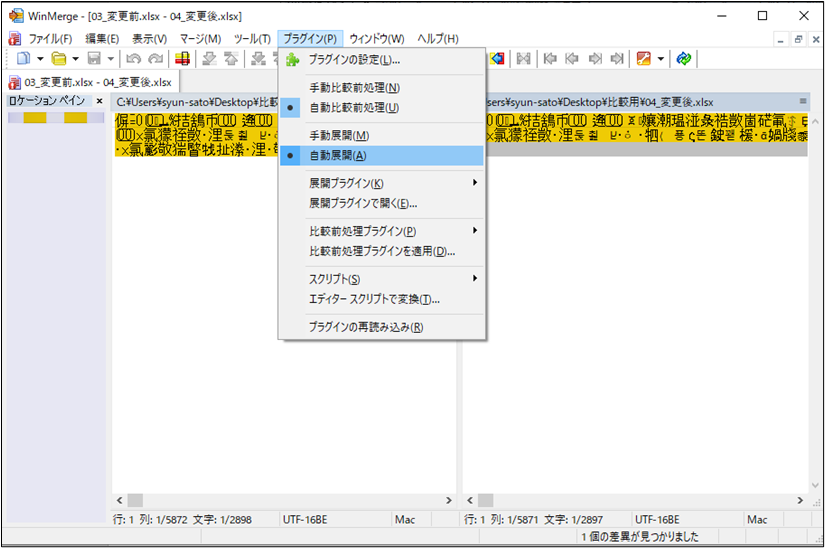Viewport: 825px width, 548px height.
Task: Choose 手動展開(M) in the plugin menu
Action: click(339, 135)
